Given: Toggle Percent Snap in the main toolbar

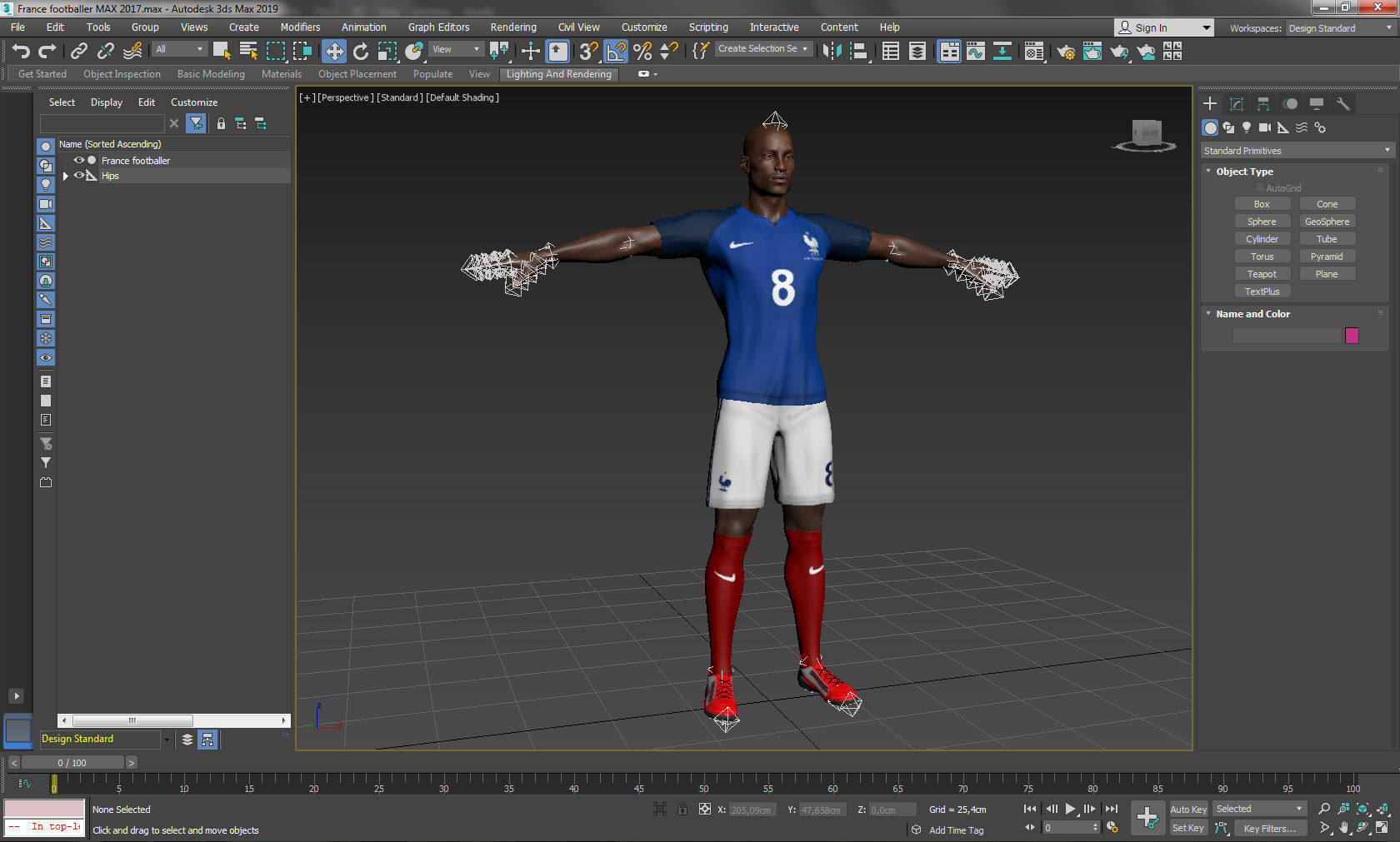Looking at the screenshot, I should tap(642, 52).
